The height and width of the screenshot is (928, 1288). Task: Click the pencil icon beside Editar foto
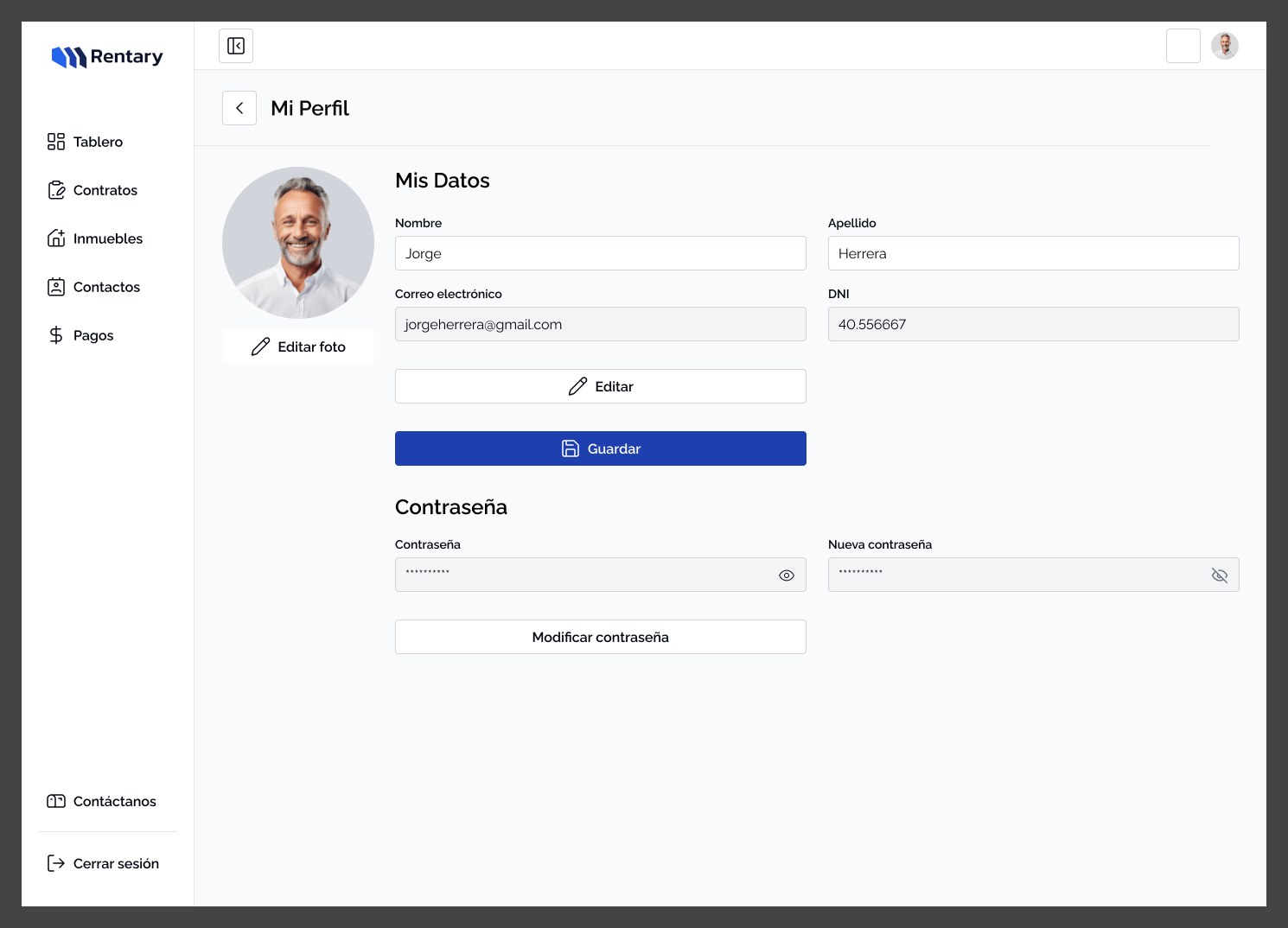click(x=260, y=346)
